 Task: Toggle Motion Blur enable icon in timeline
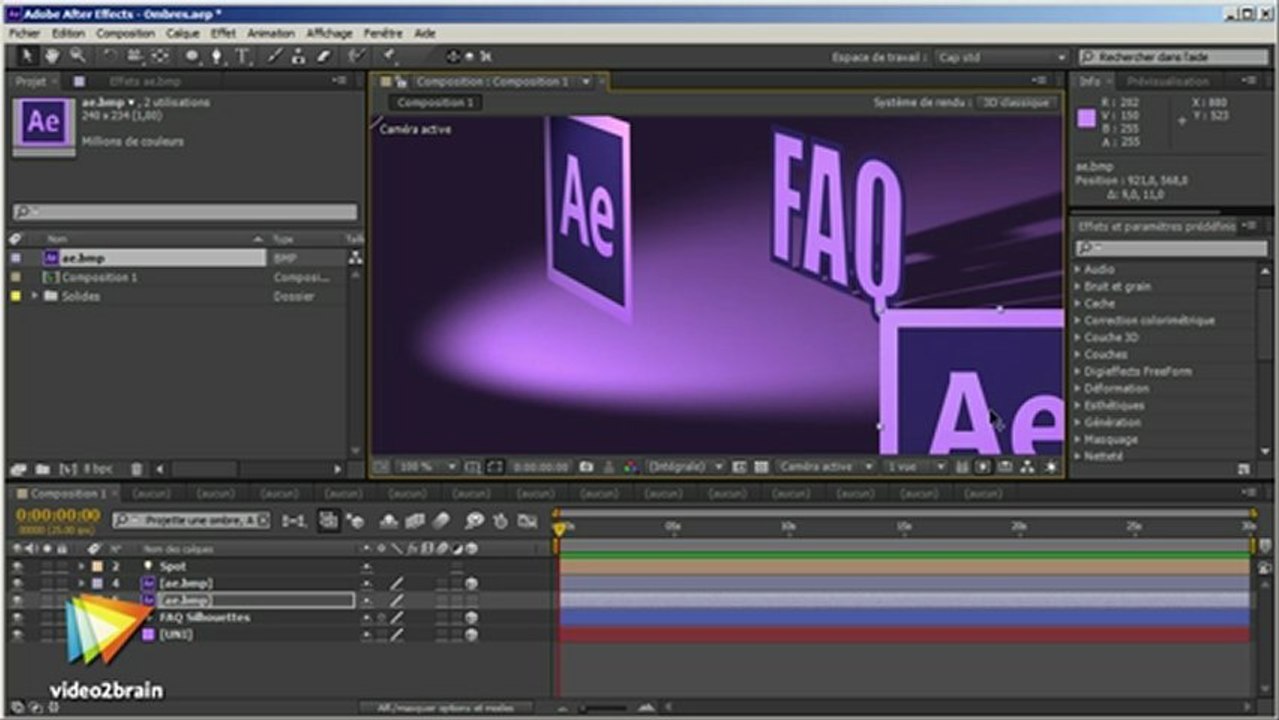tap(442, 520)
